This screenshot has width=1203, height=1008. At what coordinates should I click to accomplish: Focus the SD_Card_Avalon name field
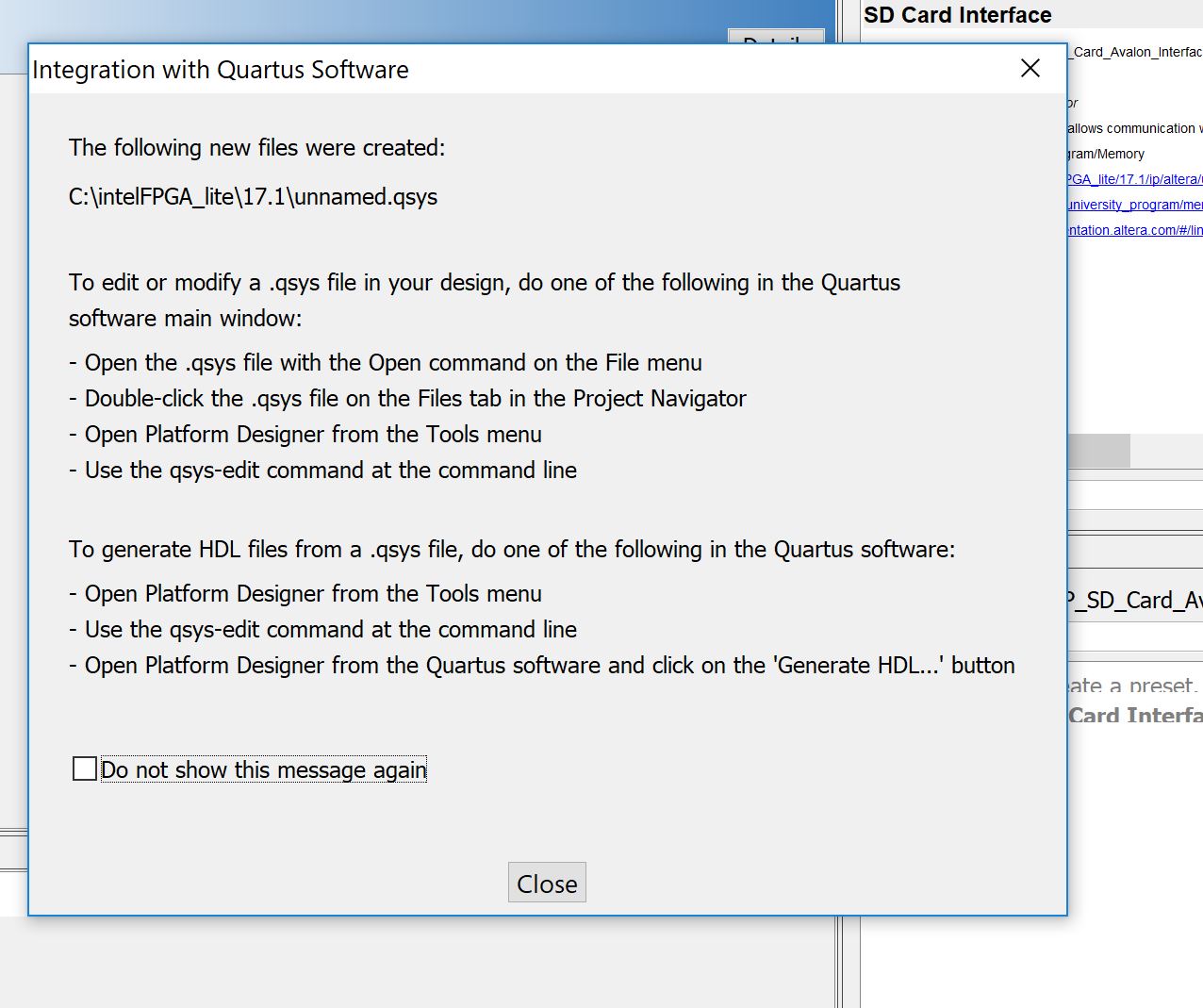pos(1135,601)
